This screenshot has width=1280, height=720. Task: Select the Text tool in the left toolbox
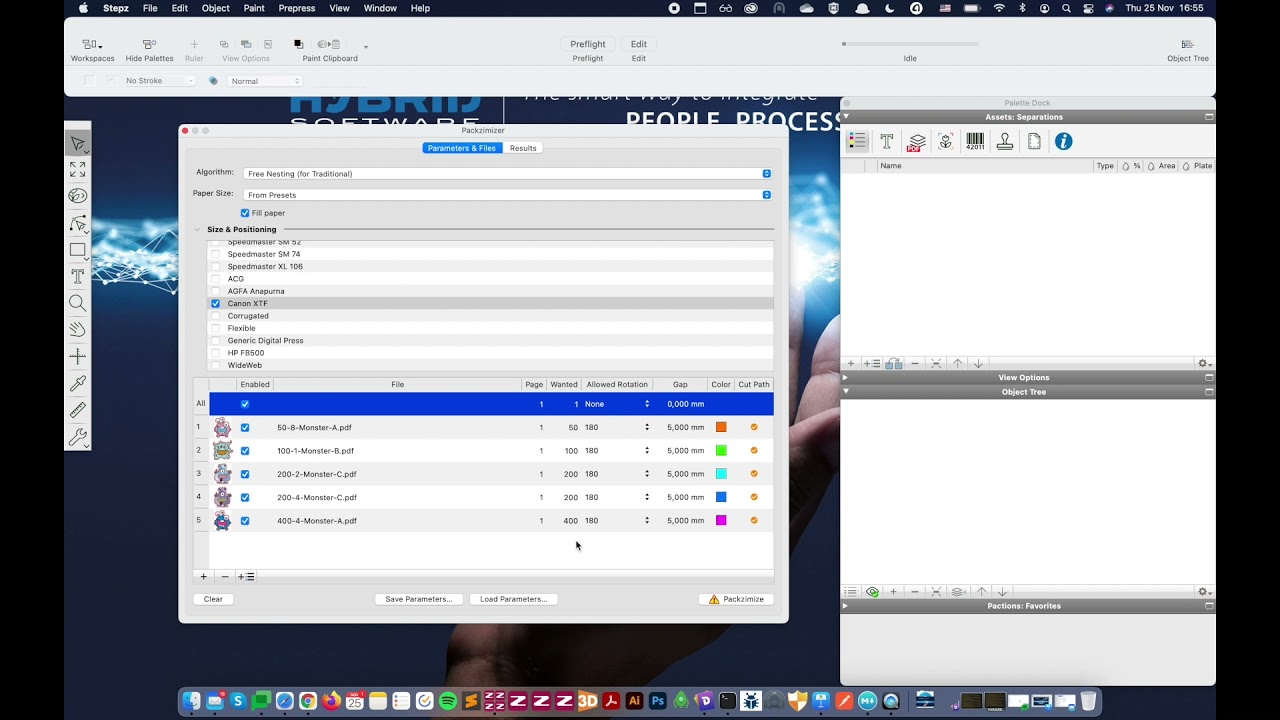78,277
